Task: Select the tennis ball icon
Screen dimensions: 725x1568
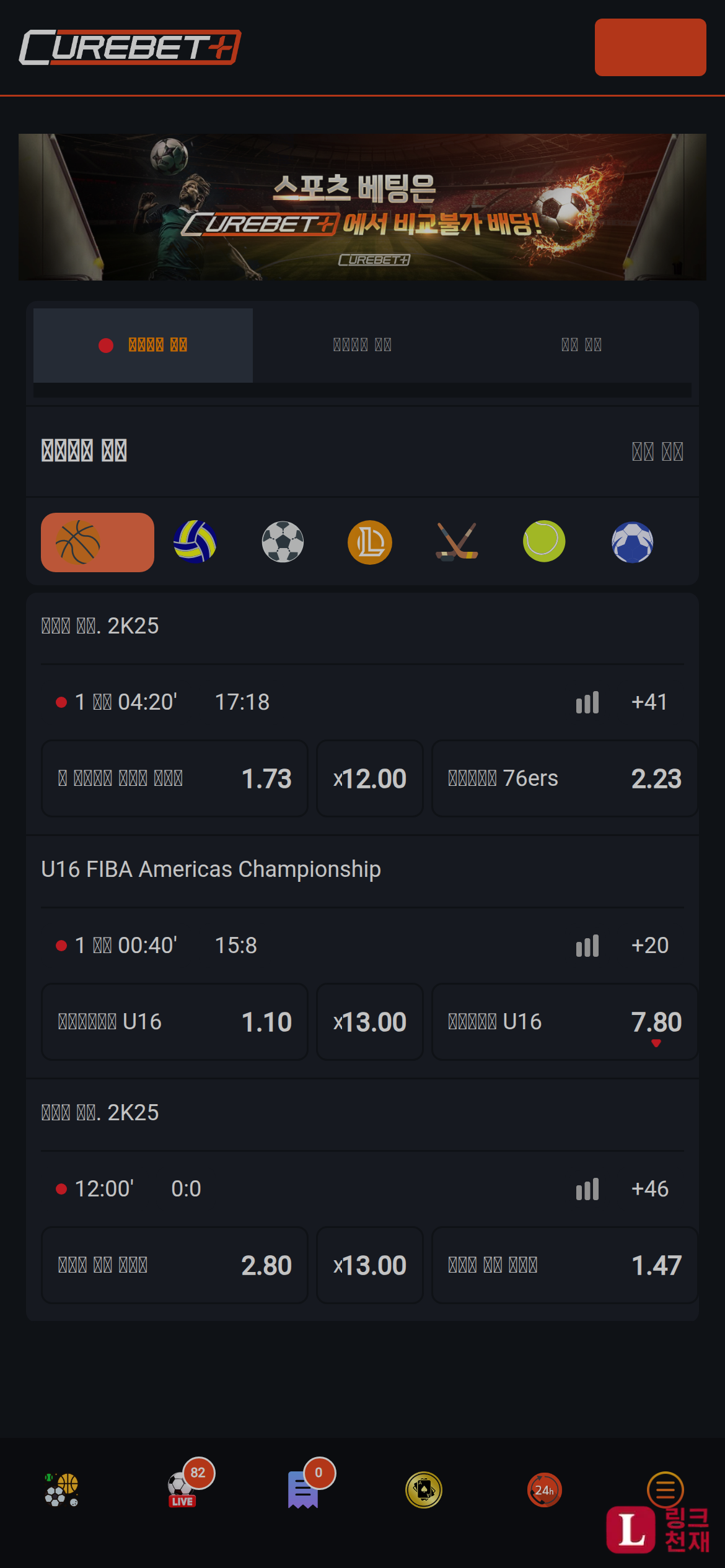Action: 544,541
